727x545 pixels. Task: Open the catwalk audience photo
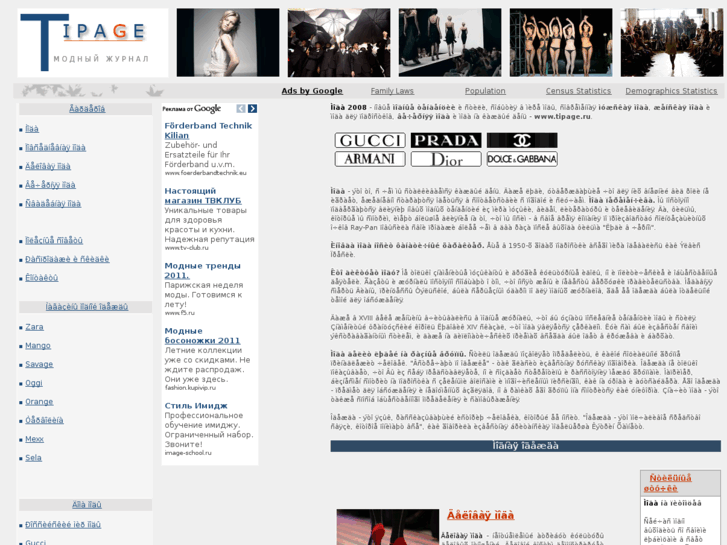tap(672, 42)
